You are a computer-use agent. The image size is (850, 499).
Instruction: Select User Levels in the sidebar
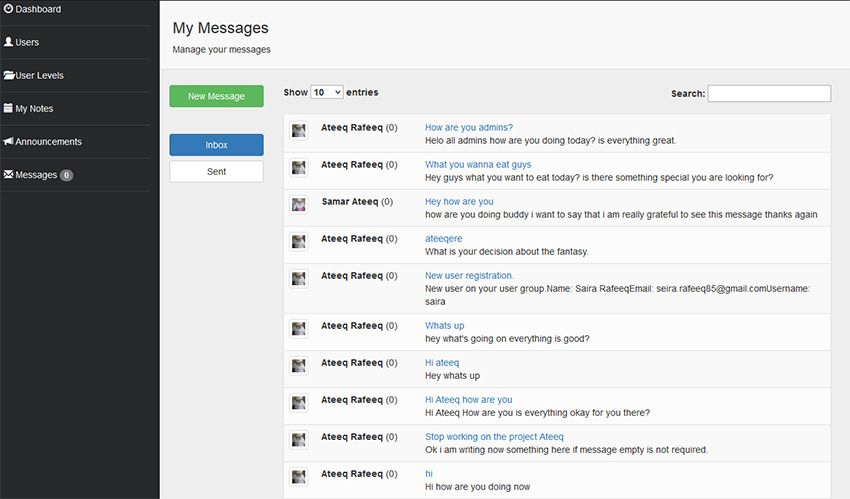click(39, 75)
